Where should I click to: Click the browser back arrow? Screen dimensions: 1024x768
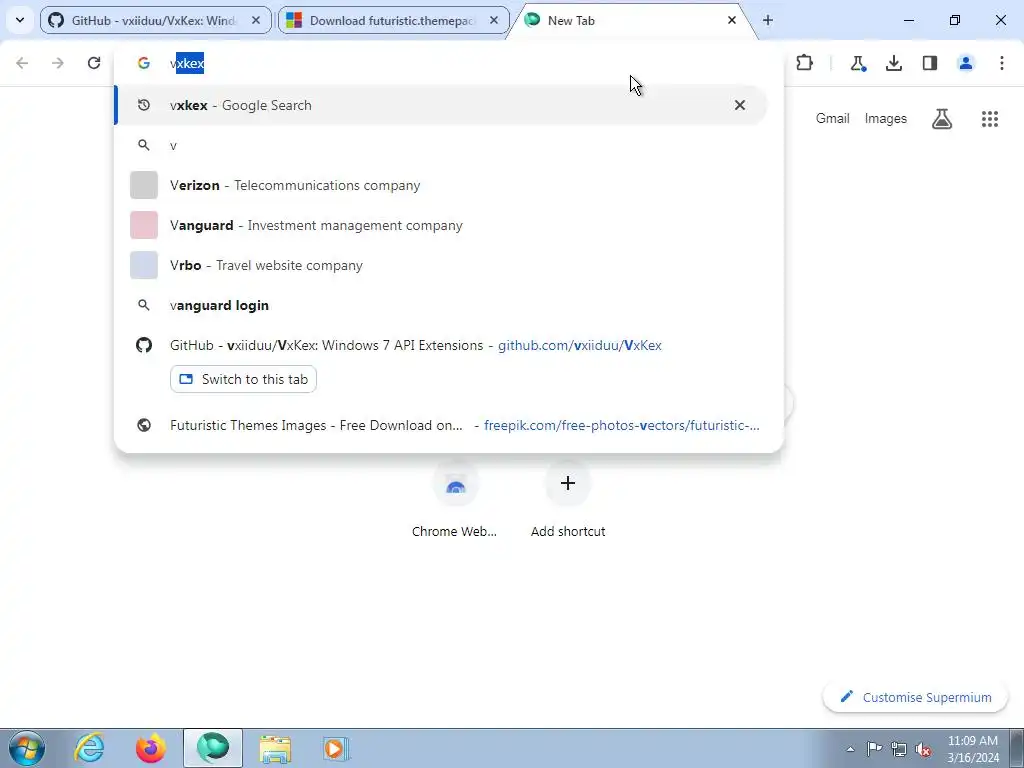[22, 63]
